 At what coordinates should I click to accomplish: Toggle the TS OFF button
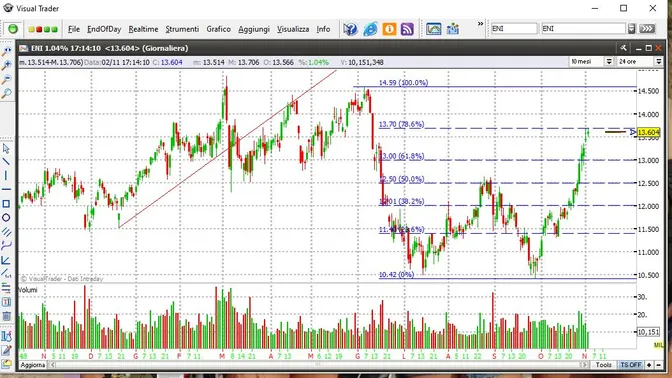click(x=631, y=365)
